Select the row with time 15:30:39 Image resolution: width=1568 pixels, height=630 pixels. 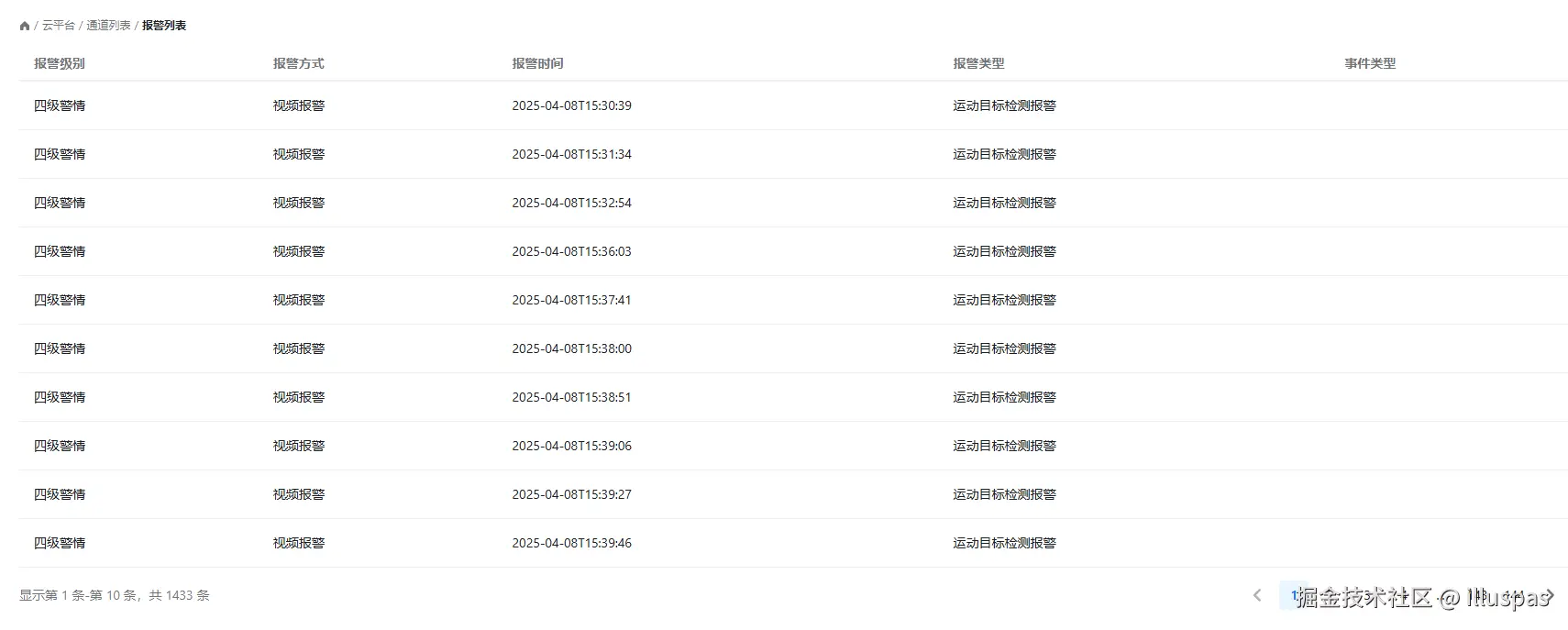pos(793,105)
